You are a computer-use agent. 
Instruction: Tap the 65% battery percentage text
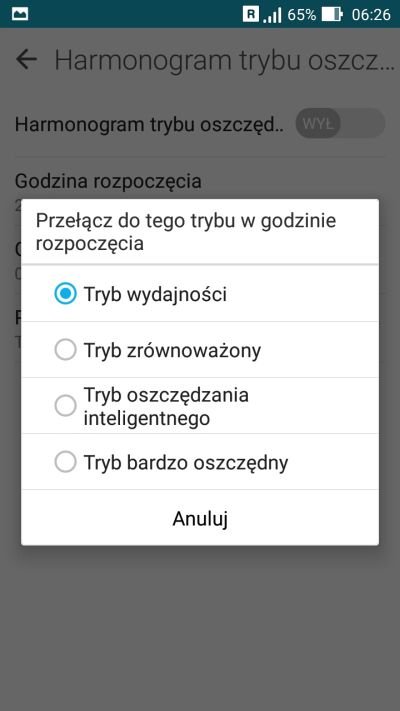click(302, 15)
